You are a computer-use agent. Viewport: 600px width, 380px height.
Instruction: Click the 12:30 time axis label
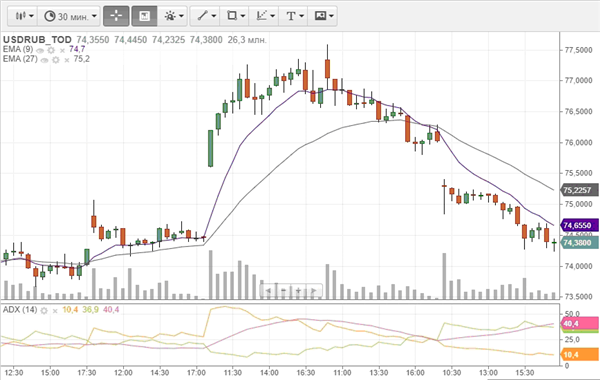[x=14, y=372]
